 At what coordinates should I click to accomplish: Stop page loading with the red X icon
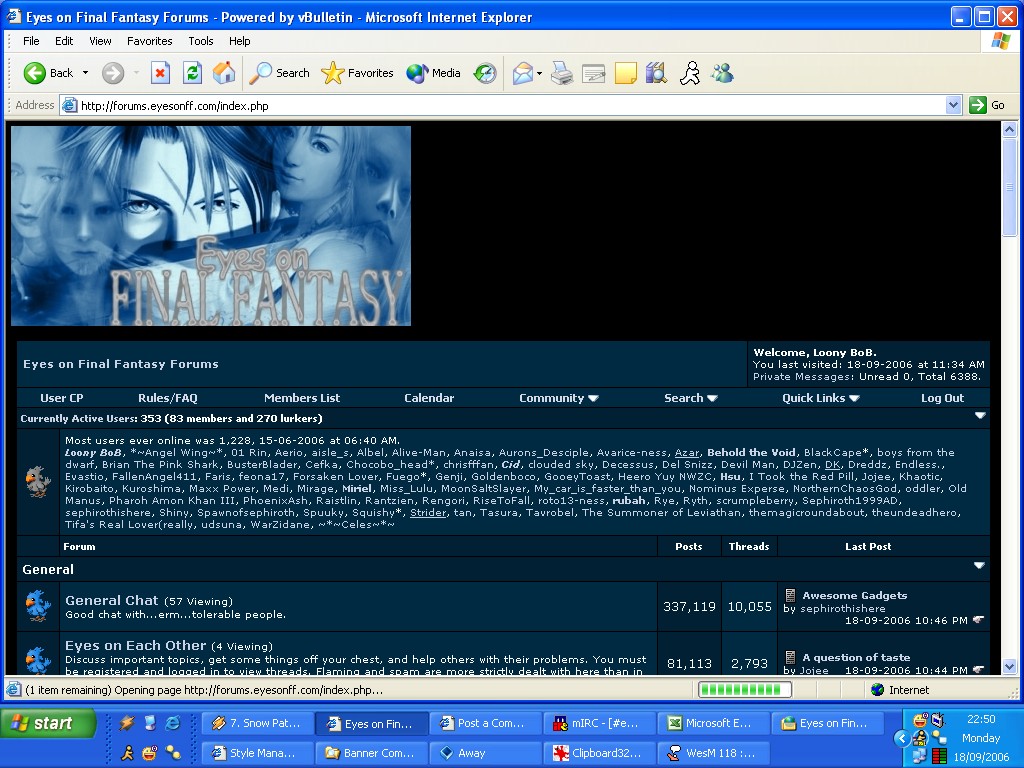[x=160, y=73]
